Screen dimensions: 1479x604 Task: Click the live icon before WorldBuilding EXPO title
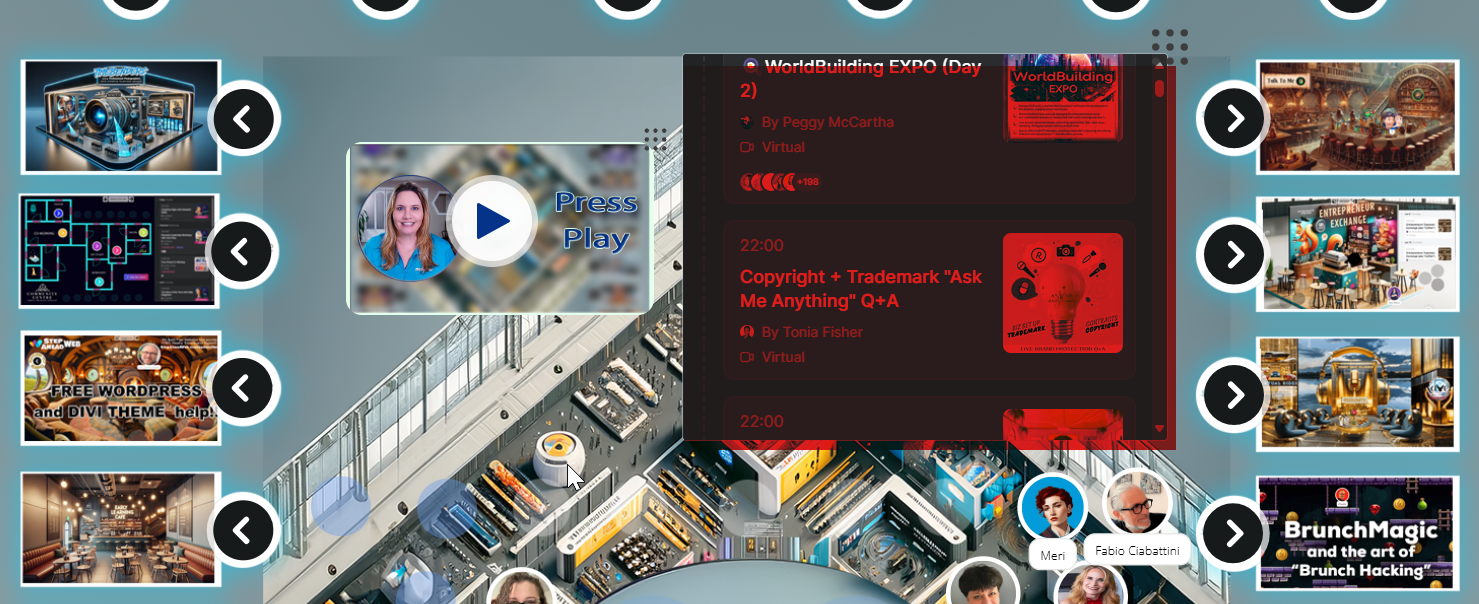tap(750, 66)
